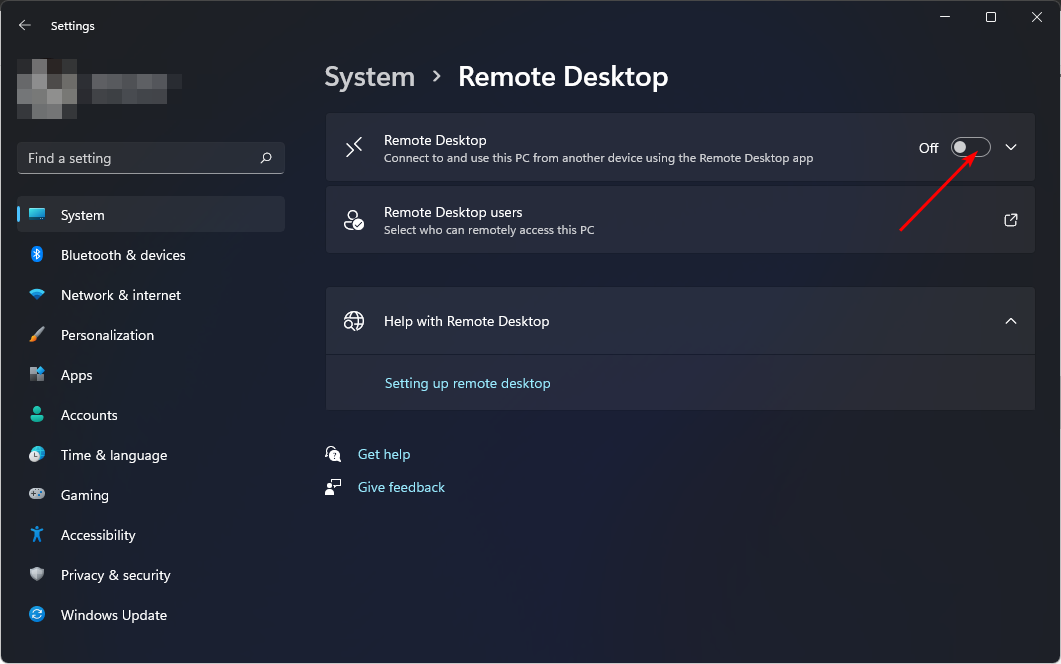Click the search magnifier icon
The width and height of the screenshot is (1061, 664).
click(x=266, y=158)
